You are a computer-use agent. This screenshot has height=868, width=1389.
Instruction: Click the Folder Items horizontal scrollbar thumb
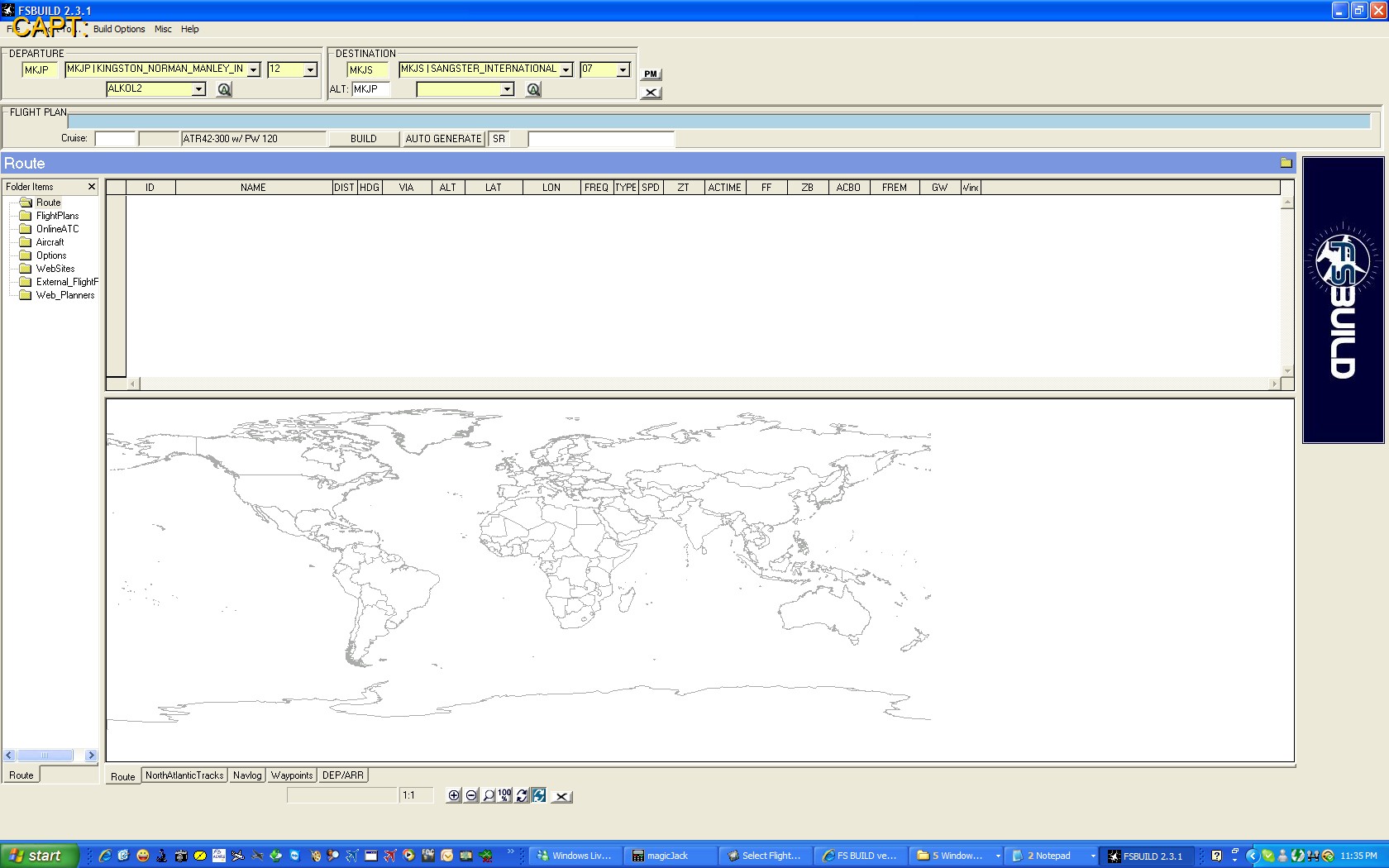45,755
